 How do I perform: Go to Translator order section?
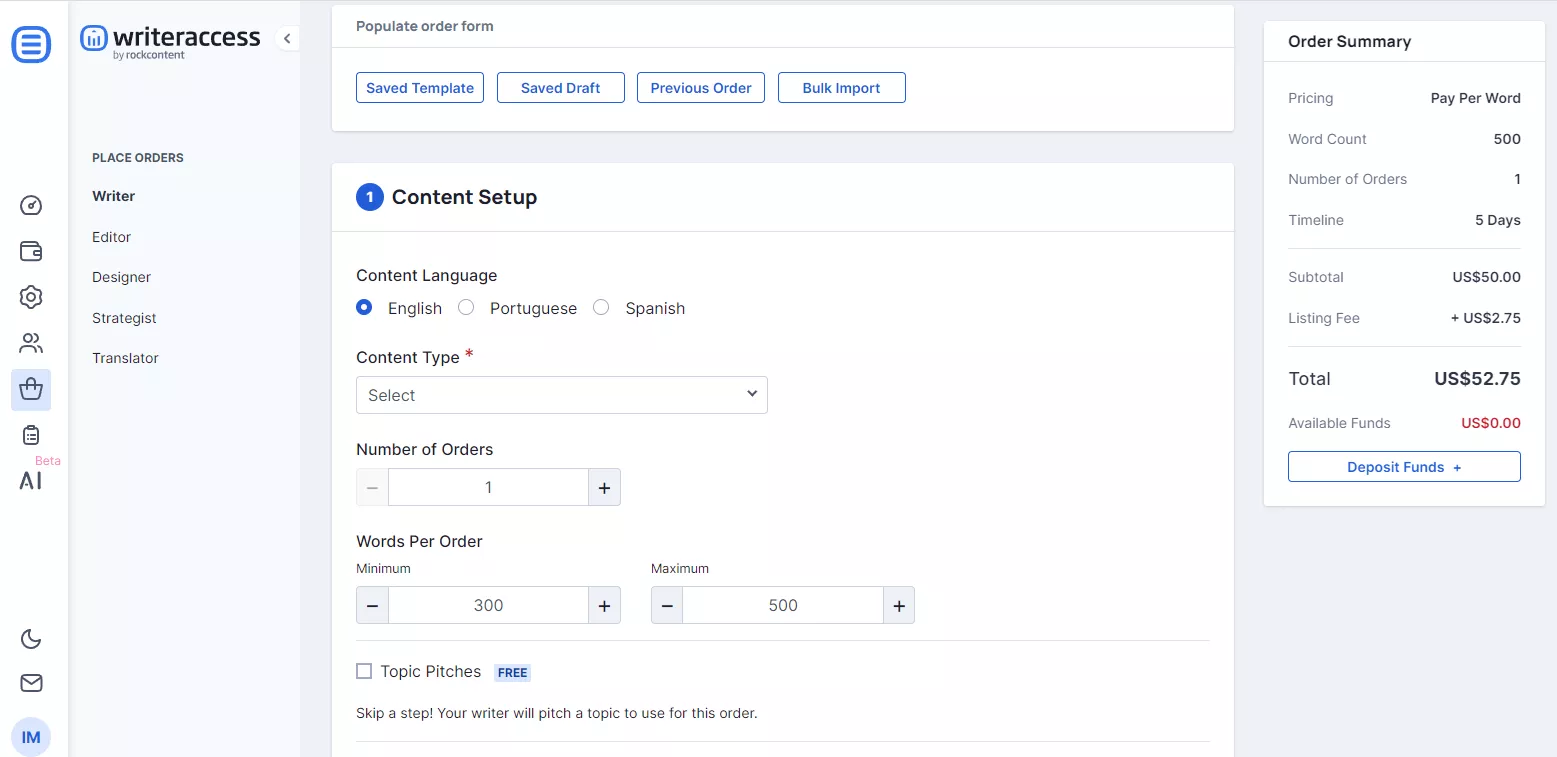click(125, 358)
